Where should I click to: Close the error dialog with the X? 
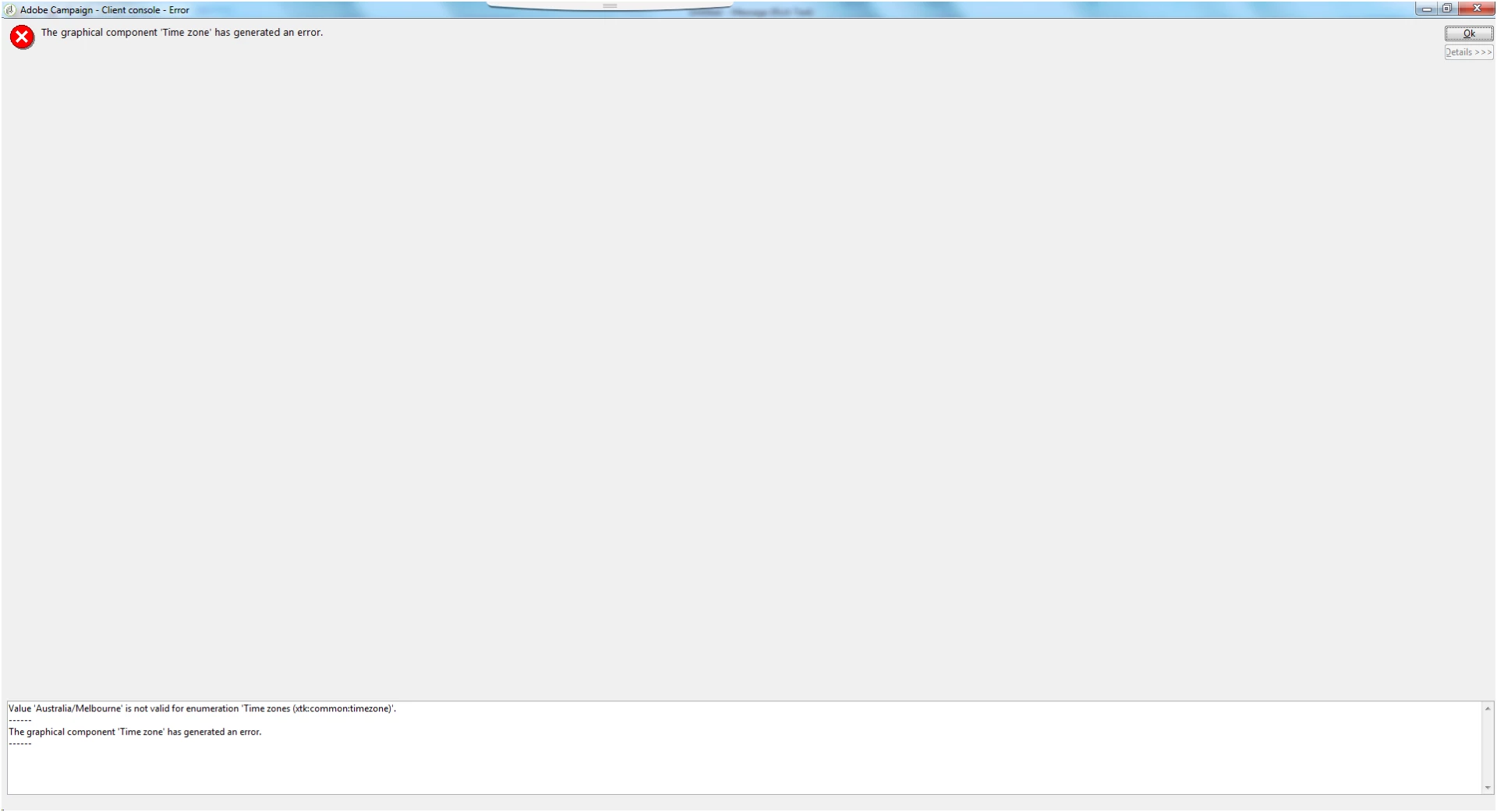[1476, 9]
